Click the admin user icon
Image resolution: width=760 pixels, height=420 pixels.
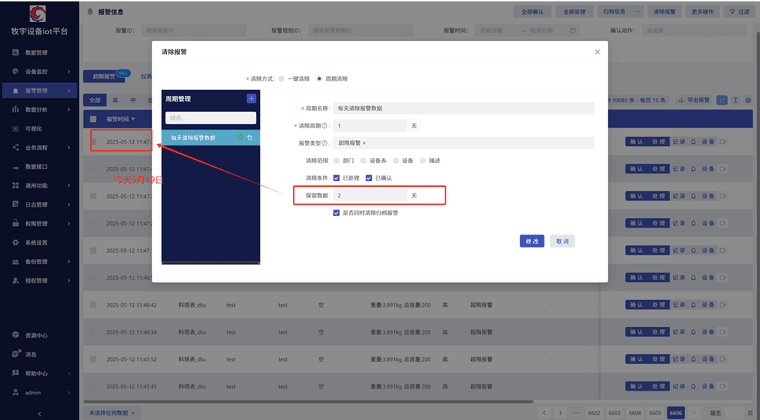coord(16,392)
